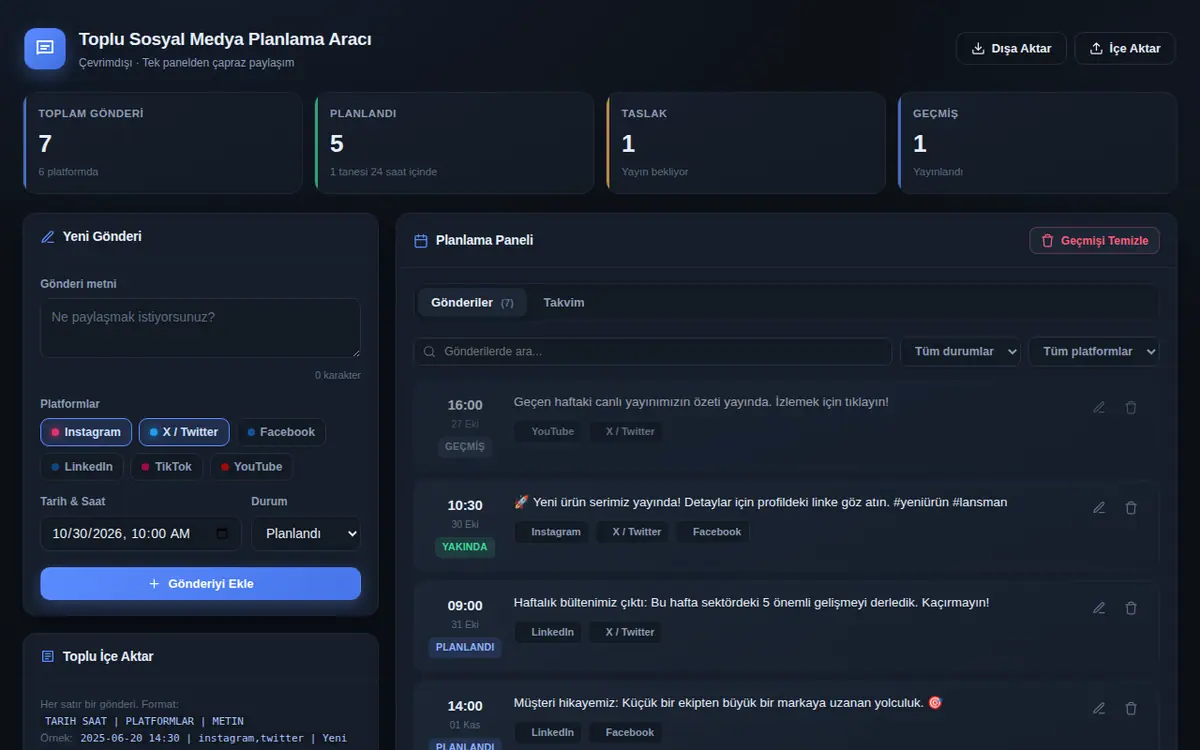Delete the 16:00 canlı yayın post
1200x750 pixels.
(1131, 407)
